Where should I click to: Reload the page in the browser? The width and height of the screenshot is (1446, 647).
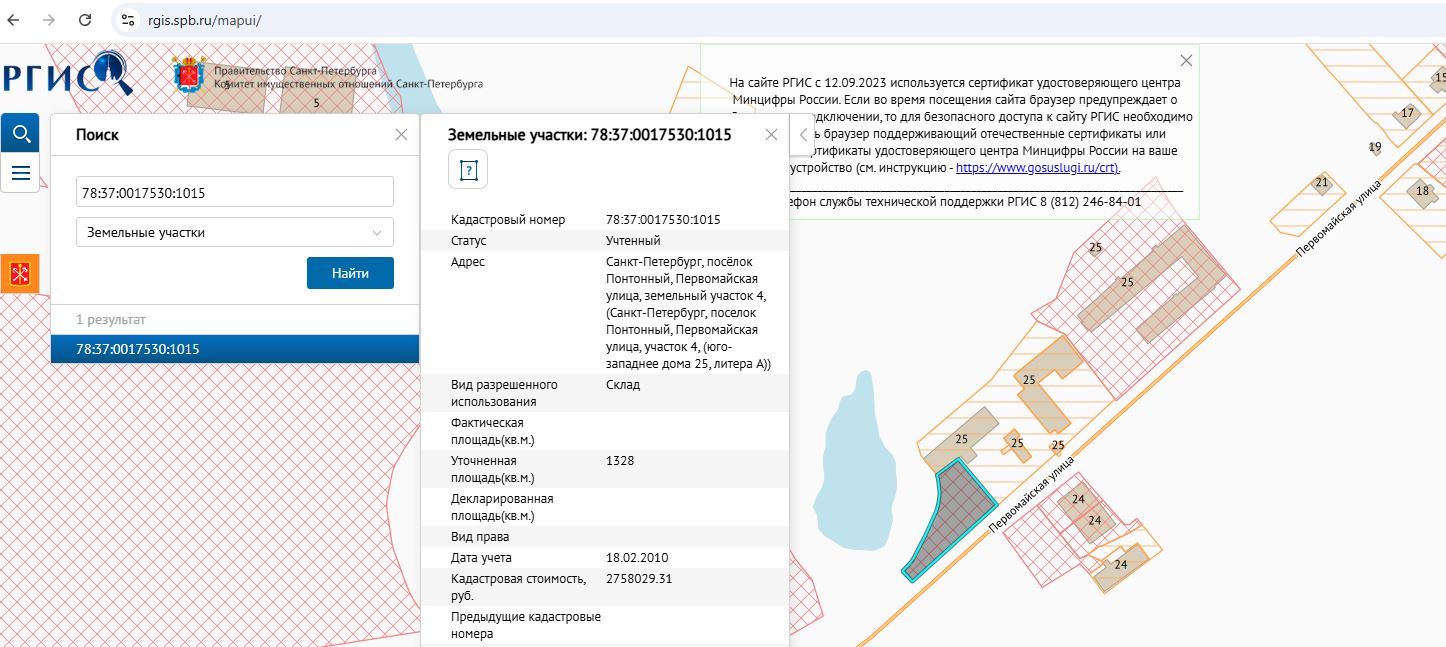85,20
